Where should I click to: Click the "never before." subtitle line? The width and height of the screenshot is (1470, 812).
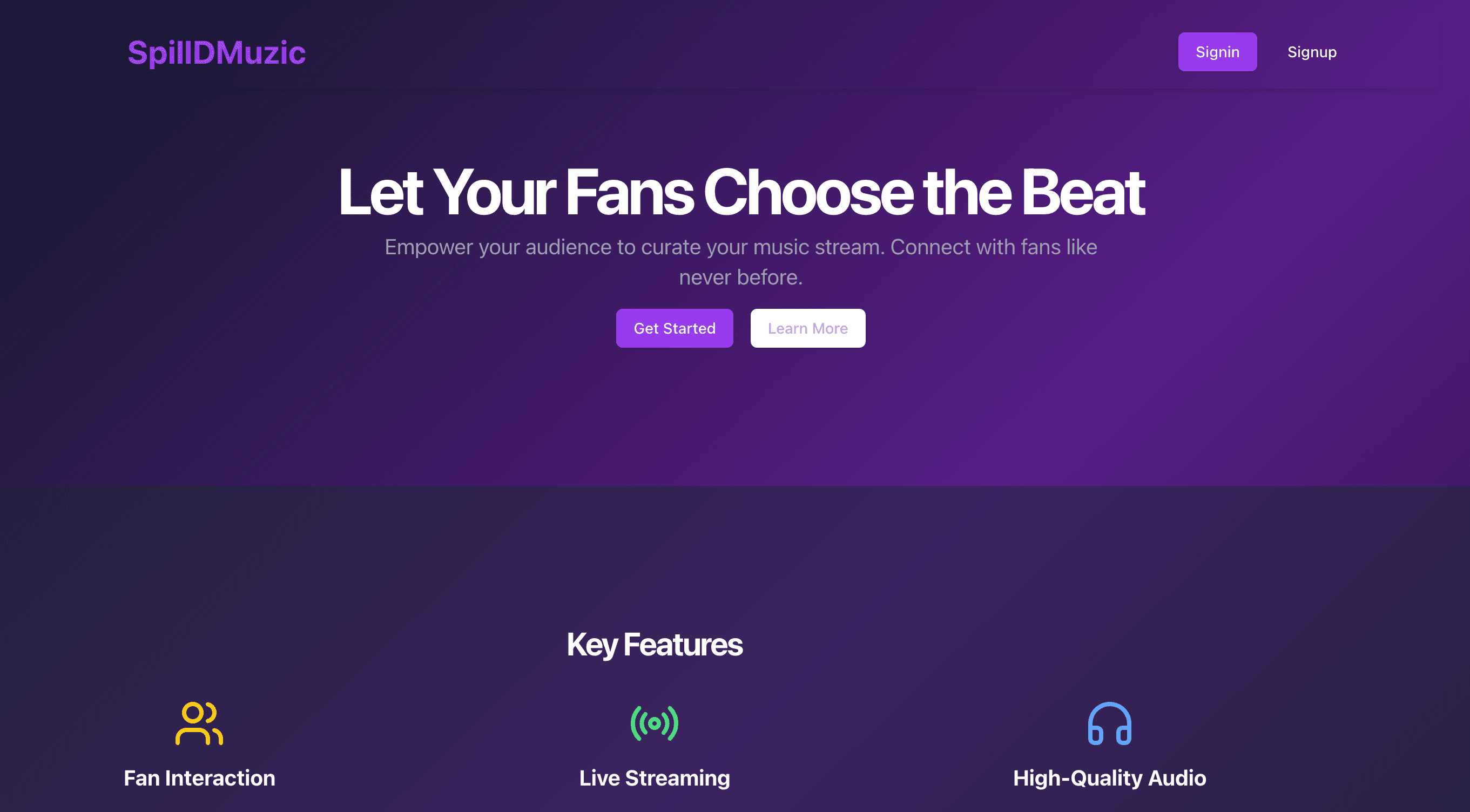click(740, 278)
